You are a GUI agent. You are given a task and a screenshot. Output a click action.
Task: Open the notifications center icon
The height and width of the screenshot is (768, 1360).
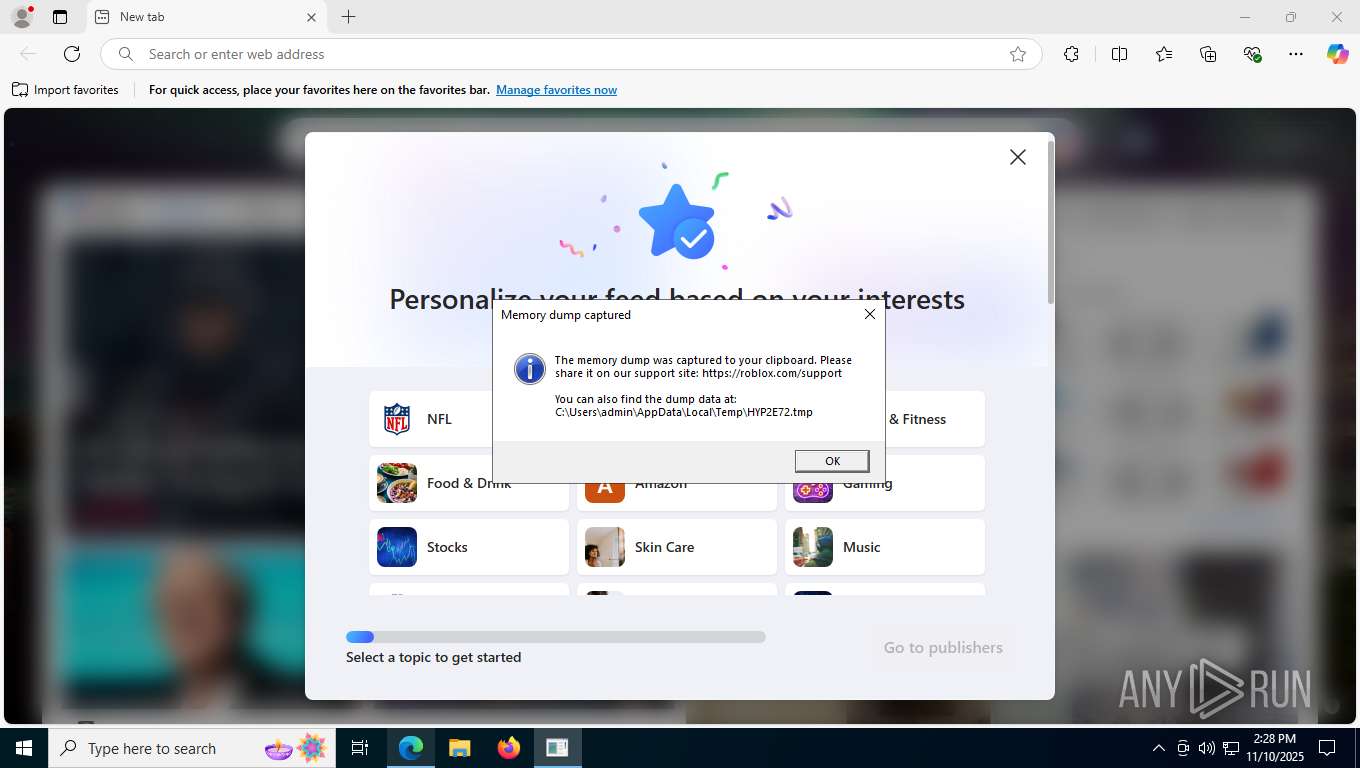click(x=1327, y=748)
